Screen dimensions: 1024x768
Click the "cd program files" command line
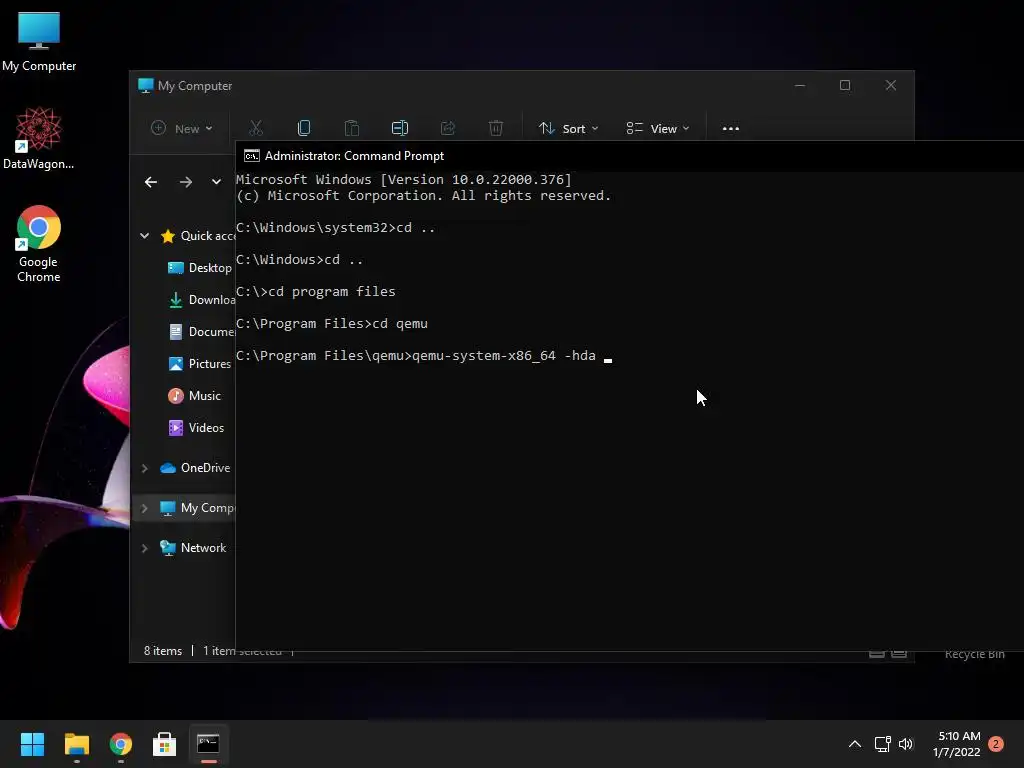click(315, 292)
